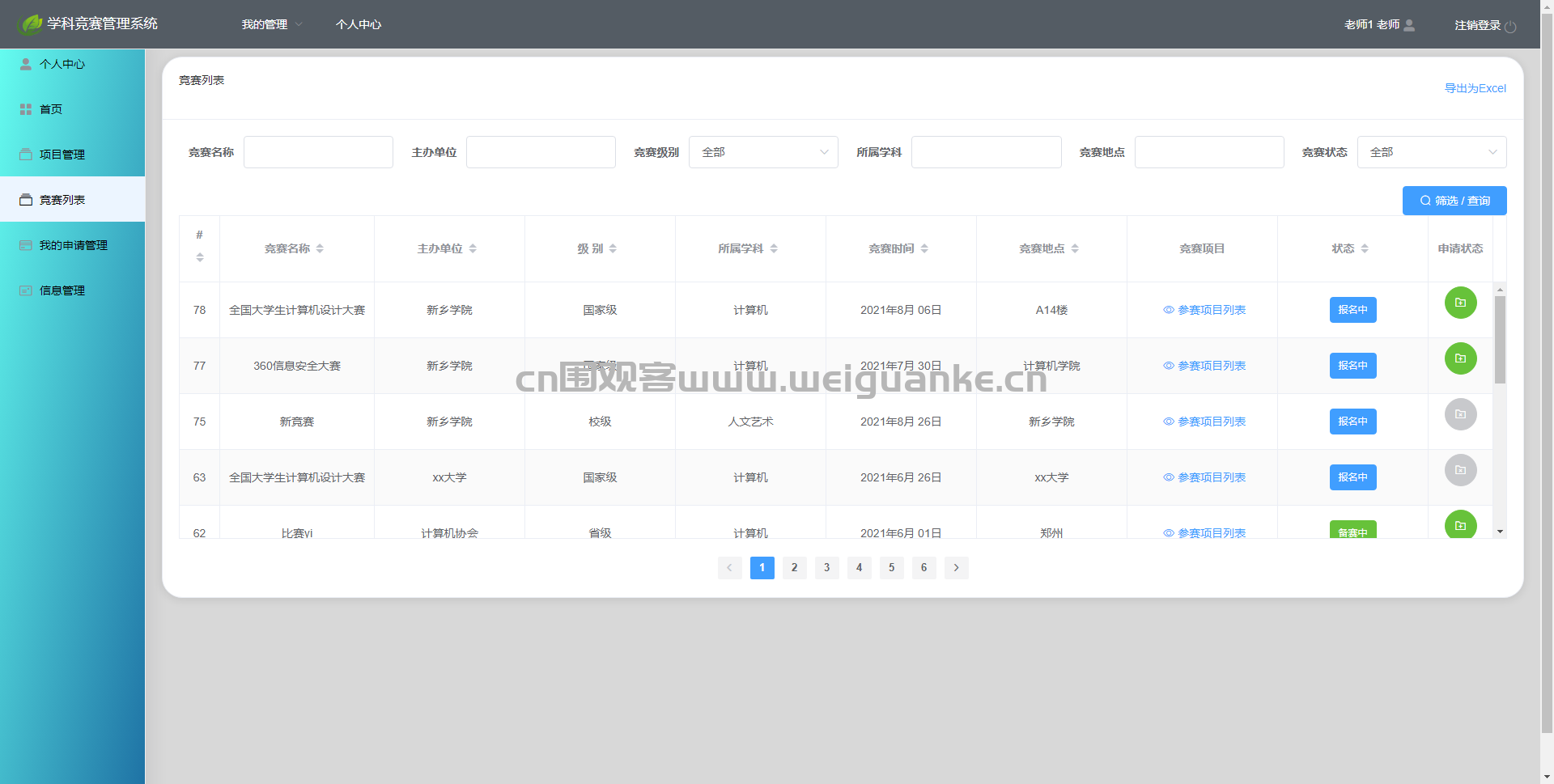Click the A14楼 location cell

[x=1051, y=310]
